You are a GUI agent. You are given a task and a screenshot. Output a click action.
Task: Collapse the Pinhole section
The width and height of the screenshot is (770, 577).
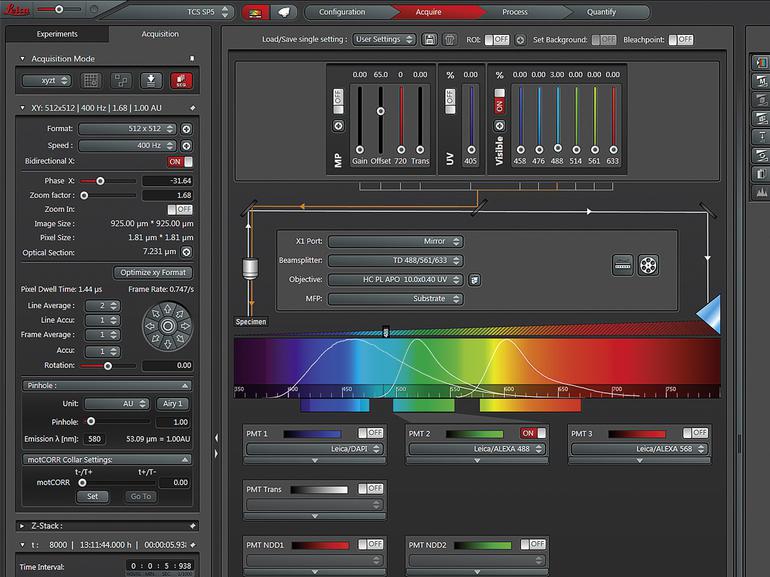click(185, 386)
